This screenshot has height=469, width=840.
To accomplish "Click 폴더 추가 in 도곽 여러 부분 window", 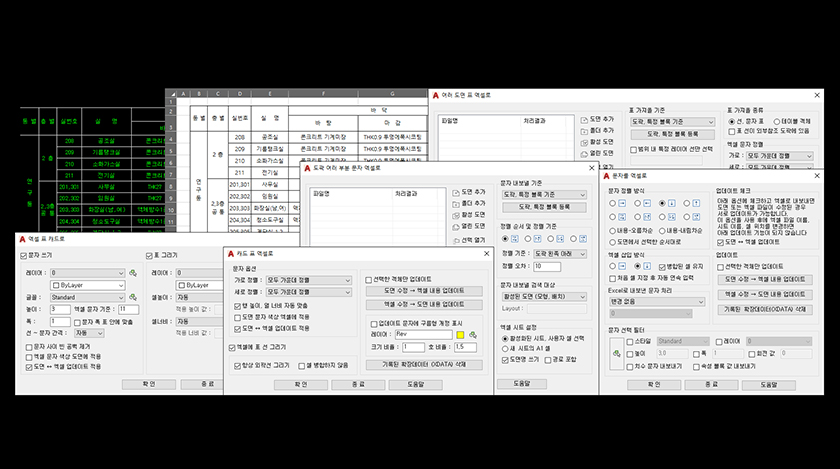I will [x=469, y=204].
